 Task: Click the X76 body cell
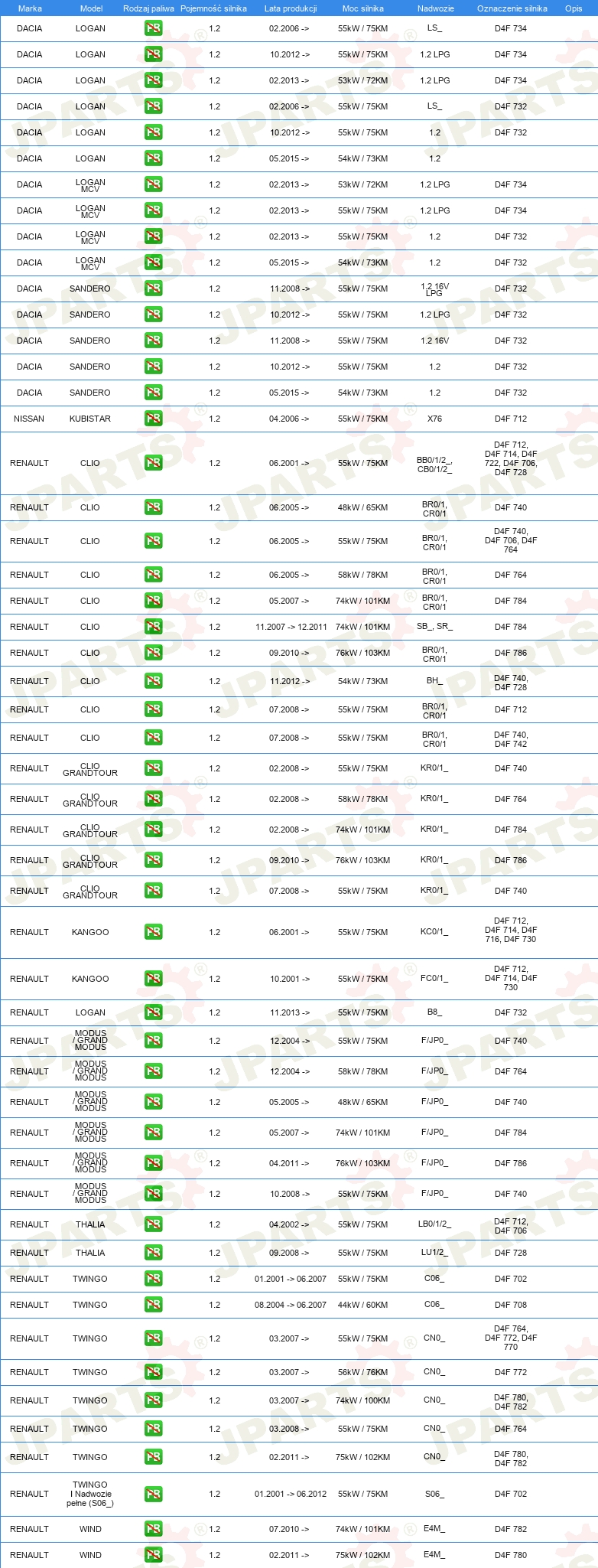click(434, 419)
